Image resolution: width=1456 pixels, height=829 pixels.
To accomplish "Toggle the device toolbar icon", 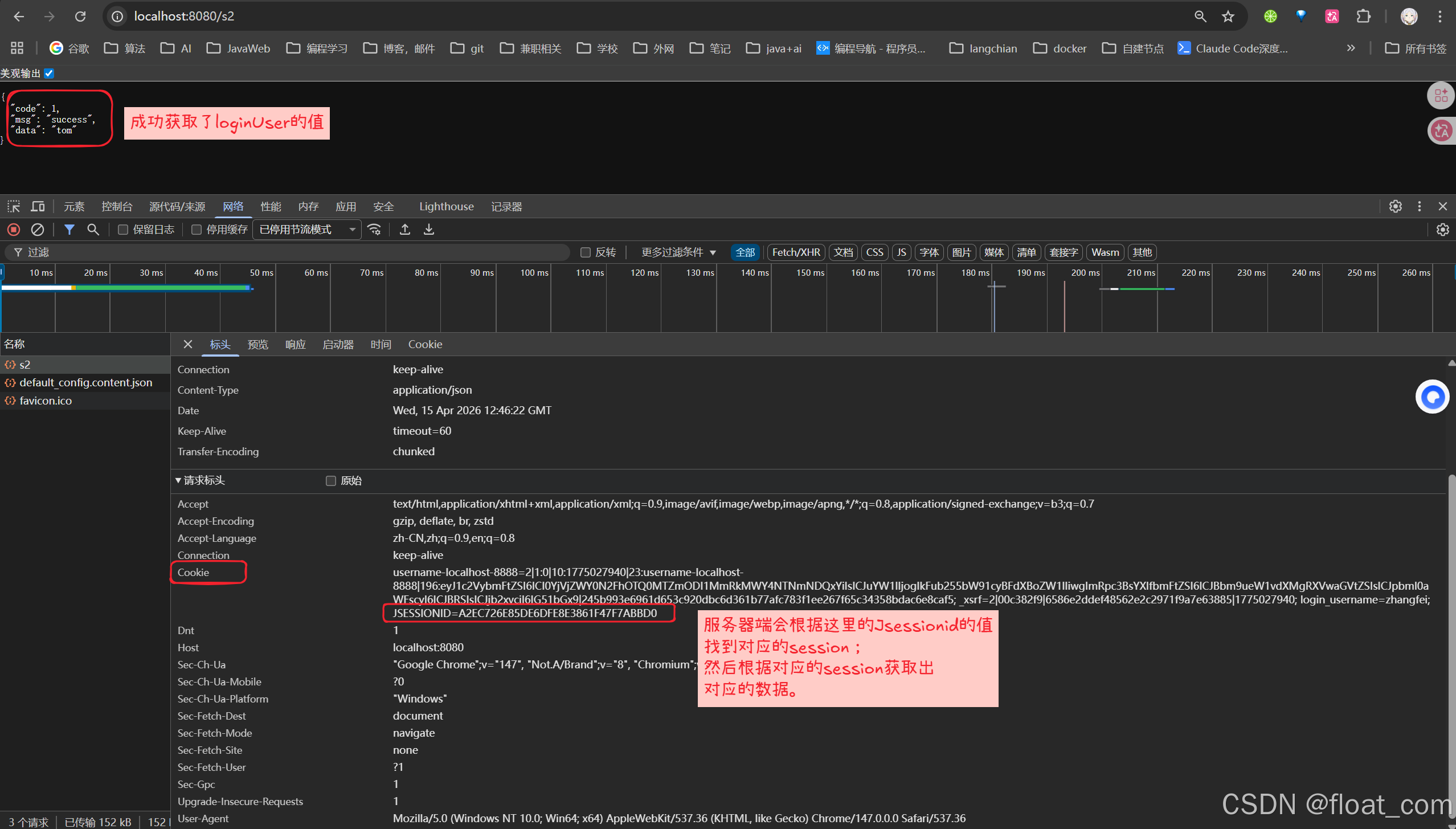I will [x=38, y=206].
